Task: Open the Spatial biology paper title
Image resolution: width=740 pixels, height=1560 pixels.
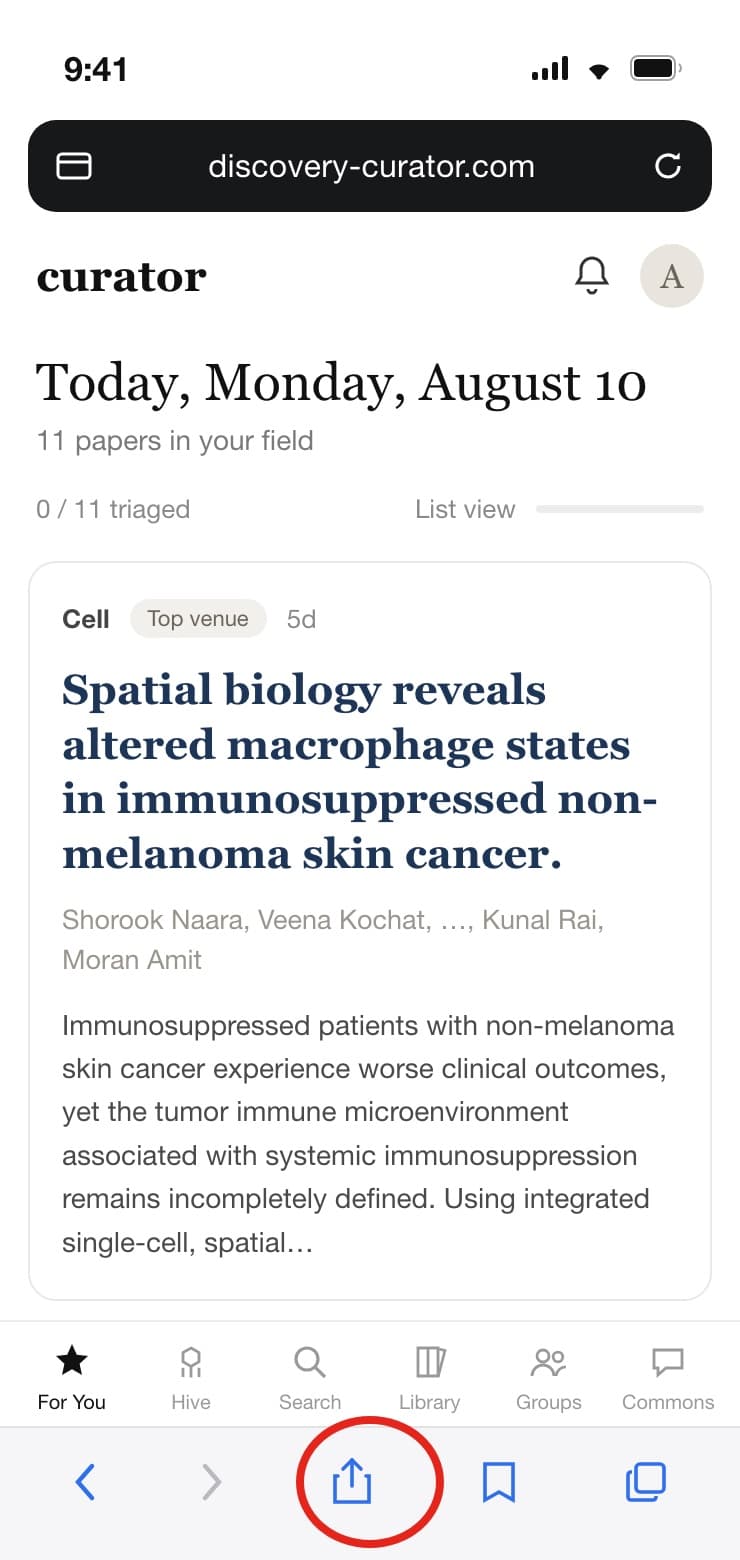Action: [x=360, y=772]
